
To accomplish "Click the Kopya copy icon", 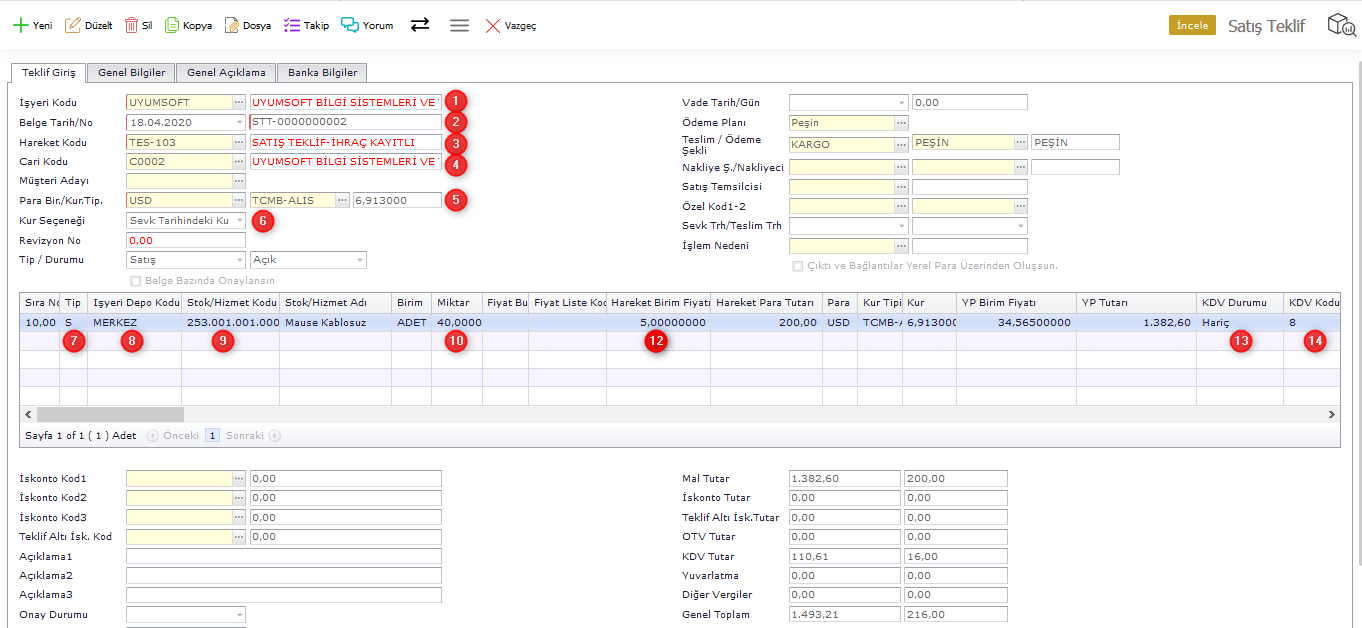I will click(172, 26).
